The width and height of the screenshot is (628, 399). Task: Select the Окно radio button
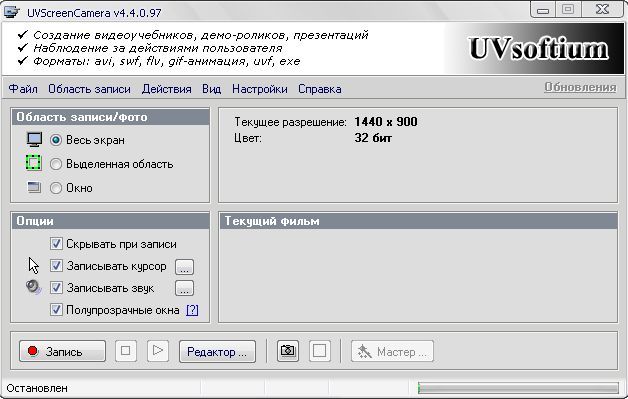(x=56, y=188)
